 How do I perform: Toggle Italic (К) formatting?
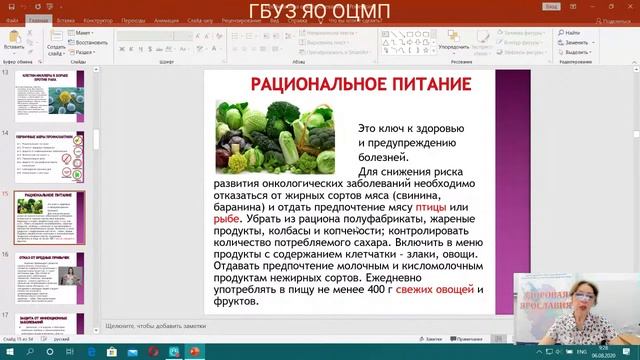pos(131,49)
